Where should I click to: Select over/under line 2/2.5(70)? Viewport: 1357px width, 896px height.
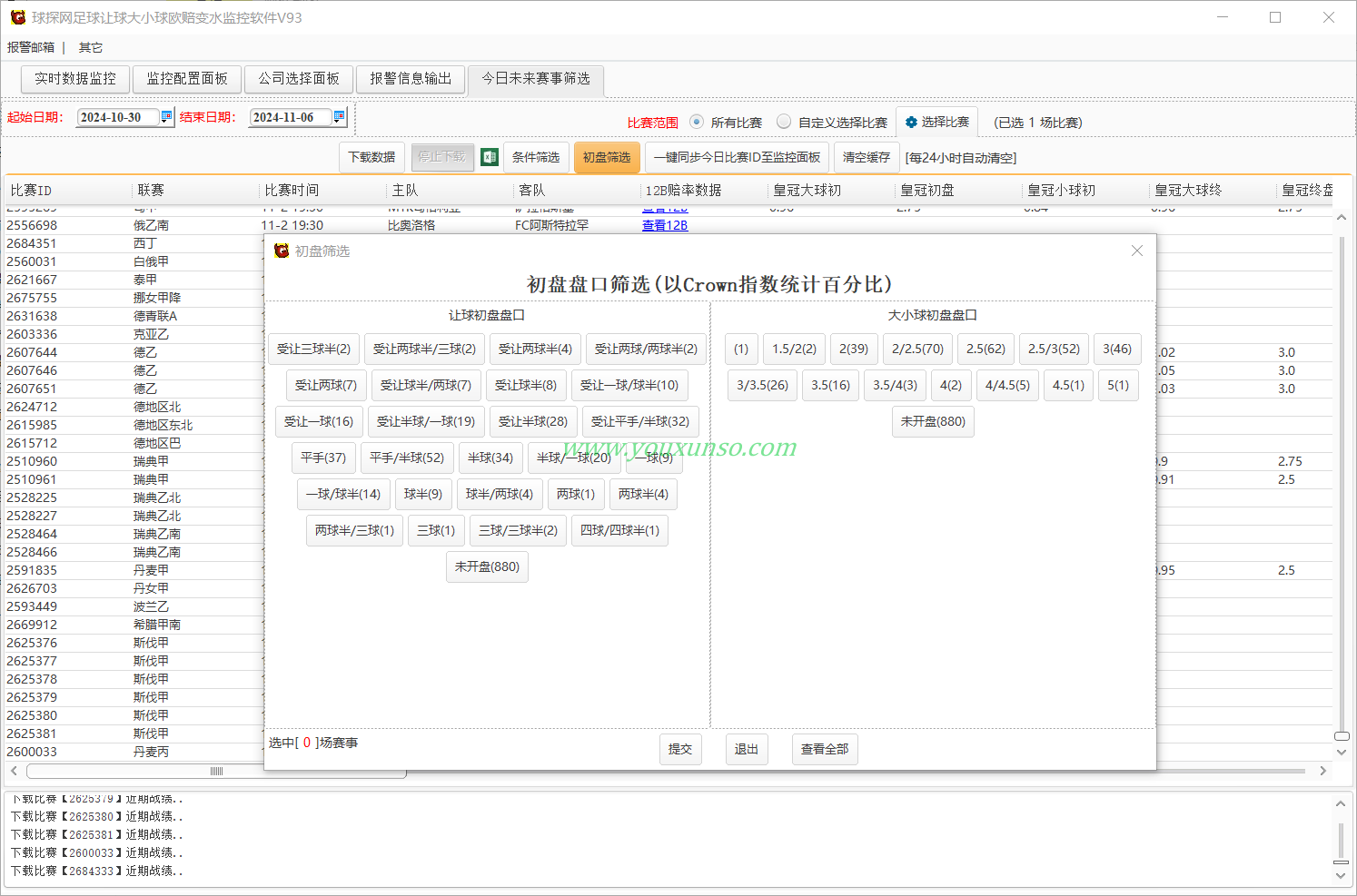click(x=918, y=349)
